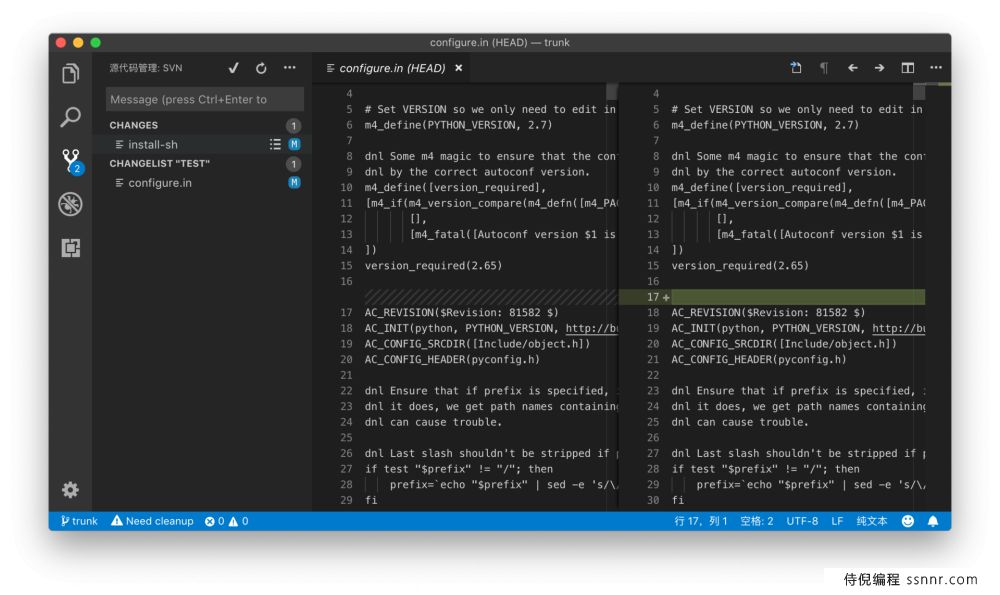Change the indentation spaces setting
The height and width of the screenshot is (595, 1000).
pos(756,521)
